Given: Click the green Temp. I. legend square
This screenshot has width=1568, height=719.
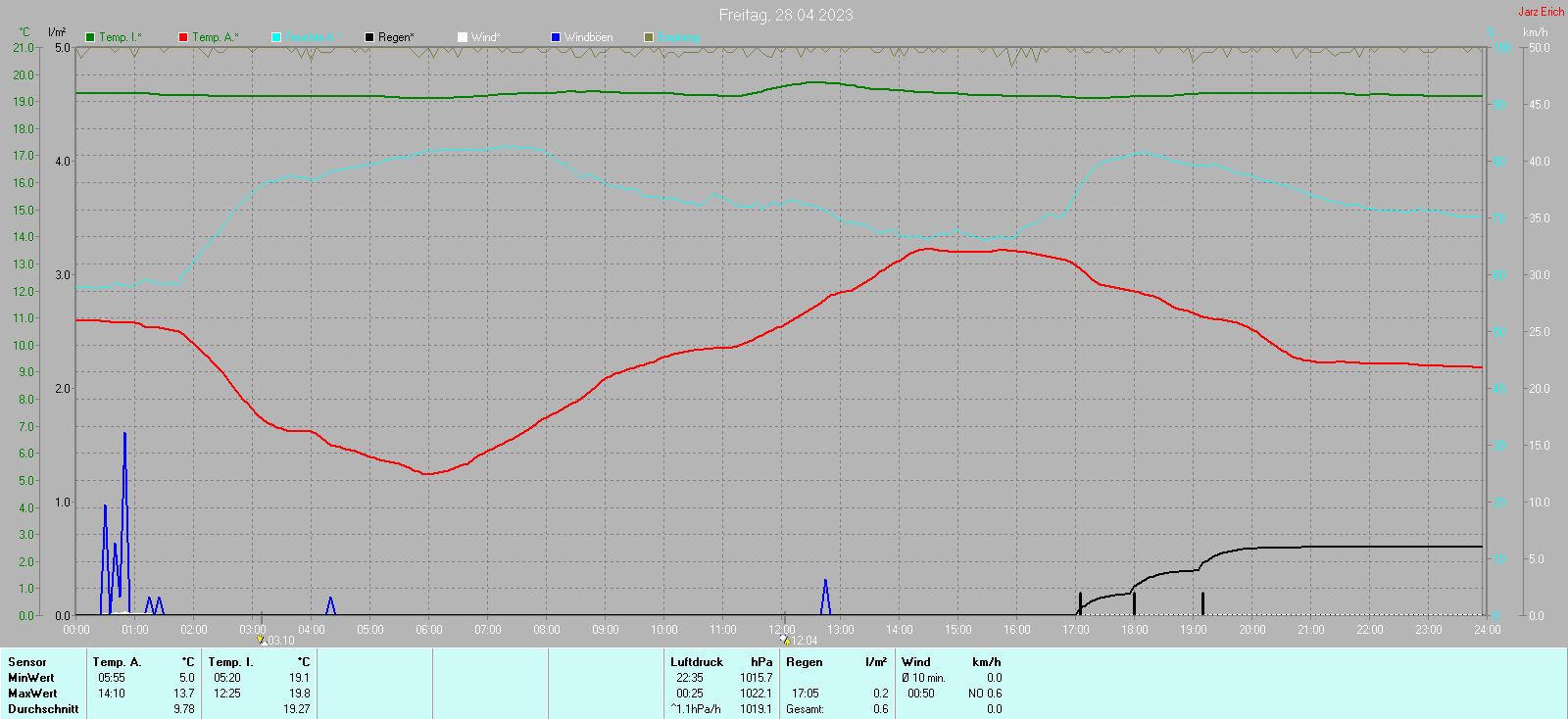Looking at the screenshot, I should [90, 37].
